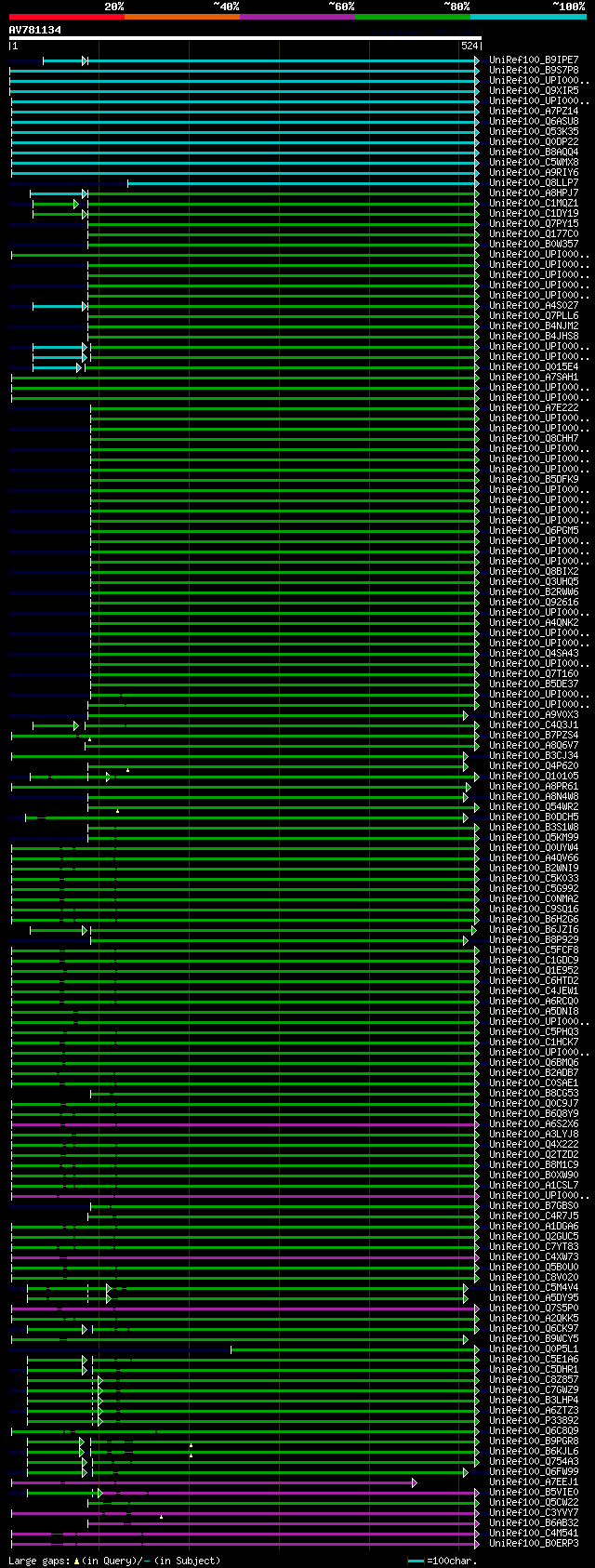The width and height of the screenshot is (595, 1568).
Task: Select hit label UniRef100_P33892
Action: point(534,1421)
